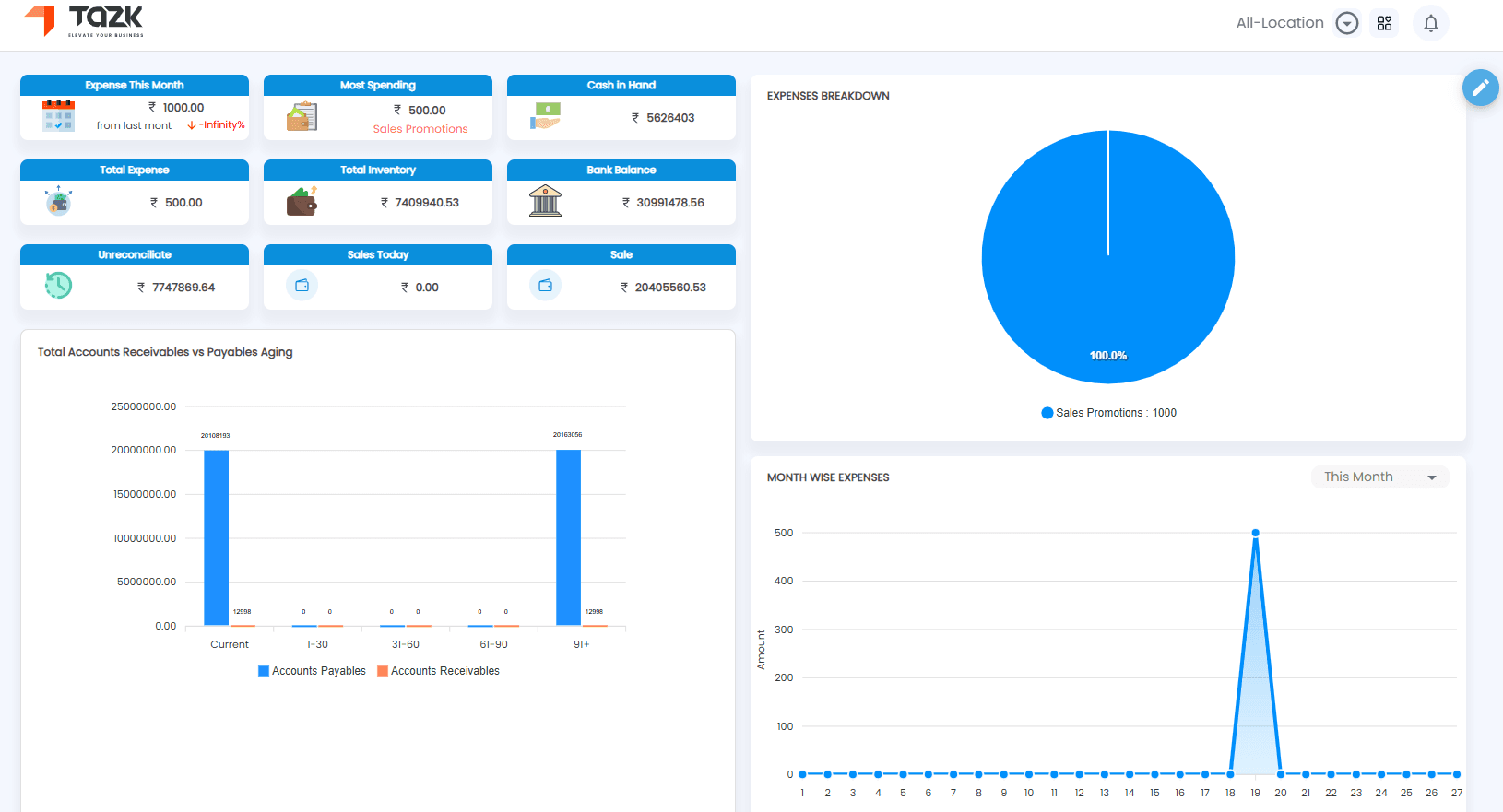
Task: Click the MONTH WISE EXPENSES title
Action: click(828, 477)
